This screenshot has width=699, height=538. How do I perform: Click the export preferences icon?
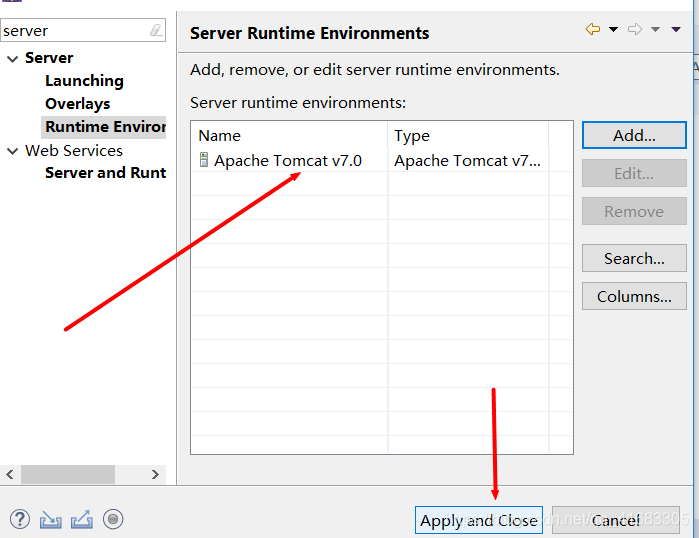click(x=82, y=519)
